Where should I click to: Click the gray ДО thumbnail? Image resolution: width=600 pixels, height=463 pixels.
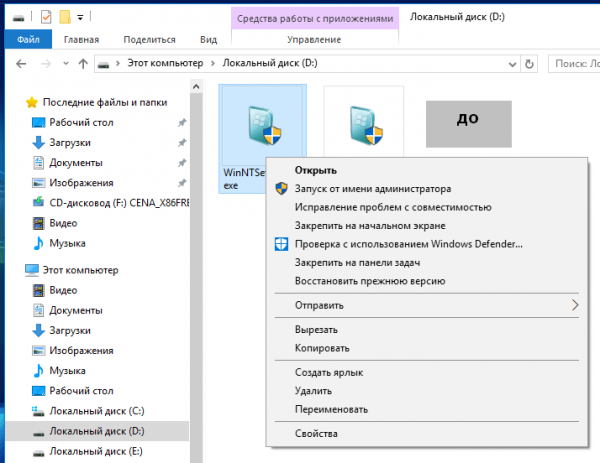coord(469,124)
